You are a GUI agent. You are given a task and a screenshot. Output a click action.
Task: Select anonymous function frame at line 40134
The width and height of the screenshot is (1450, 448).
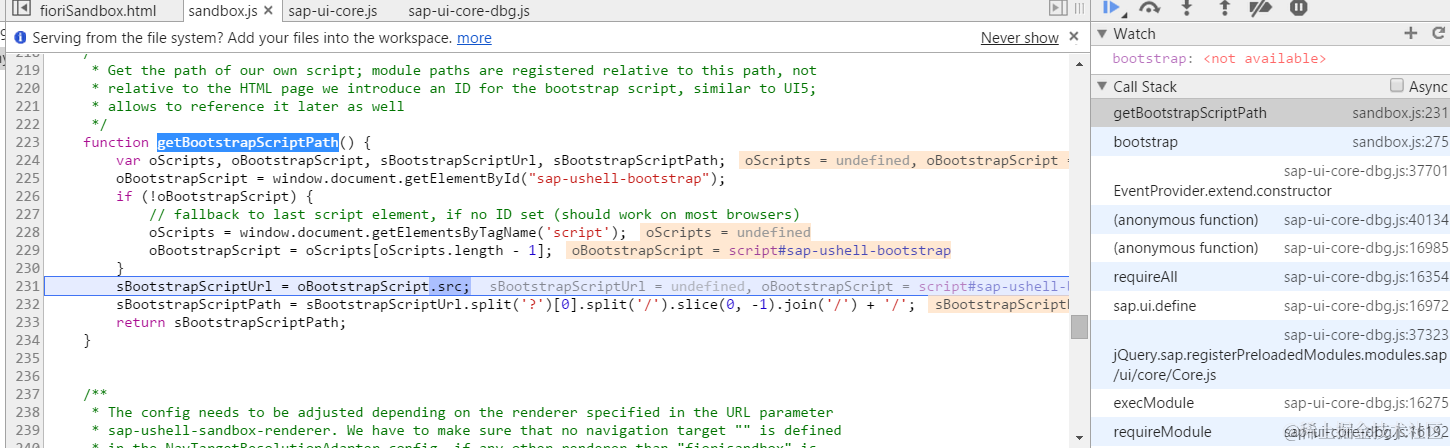[1270, 220]
